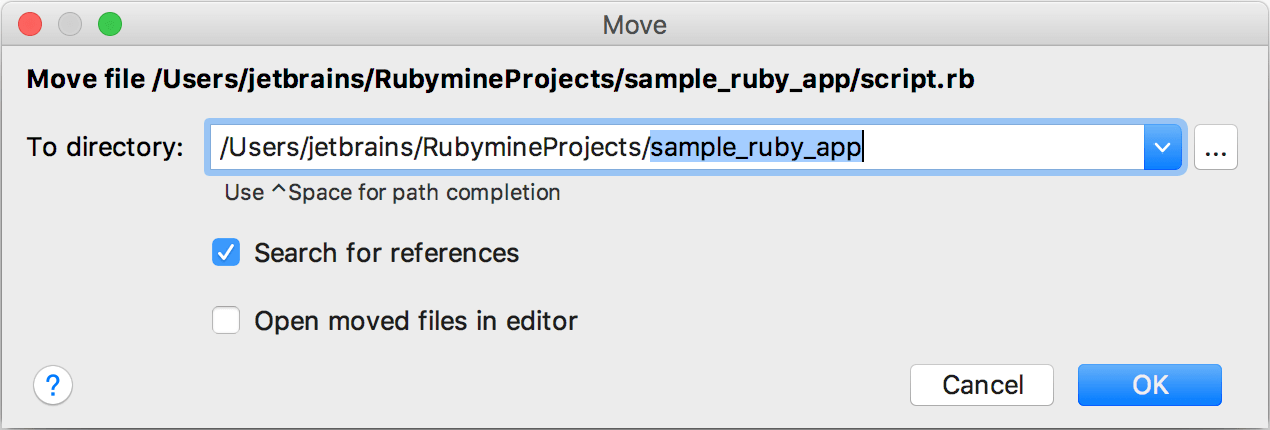1270x430 pixels.
Task: Click the "Search for references" label text
Action: (386, 253)
